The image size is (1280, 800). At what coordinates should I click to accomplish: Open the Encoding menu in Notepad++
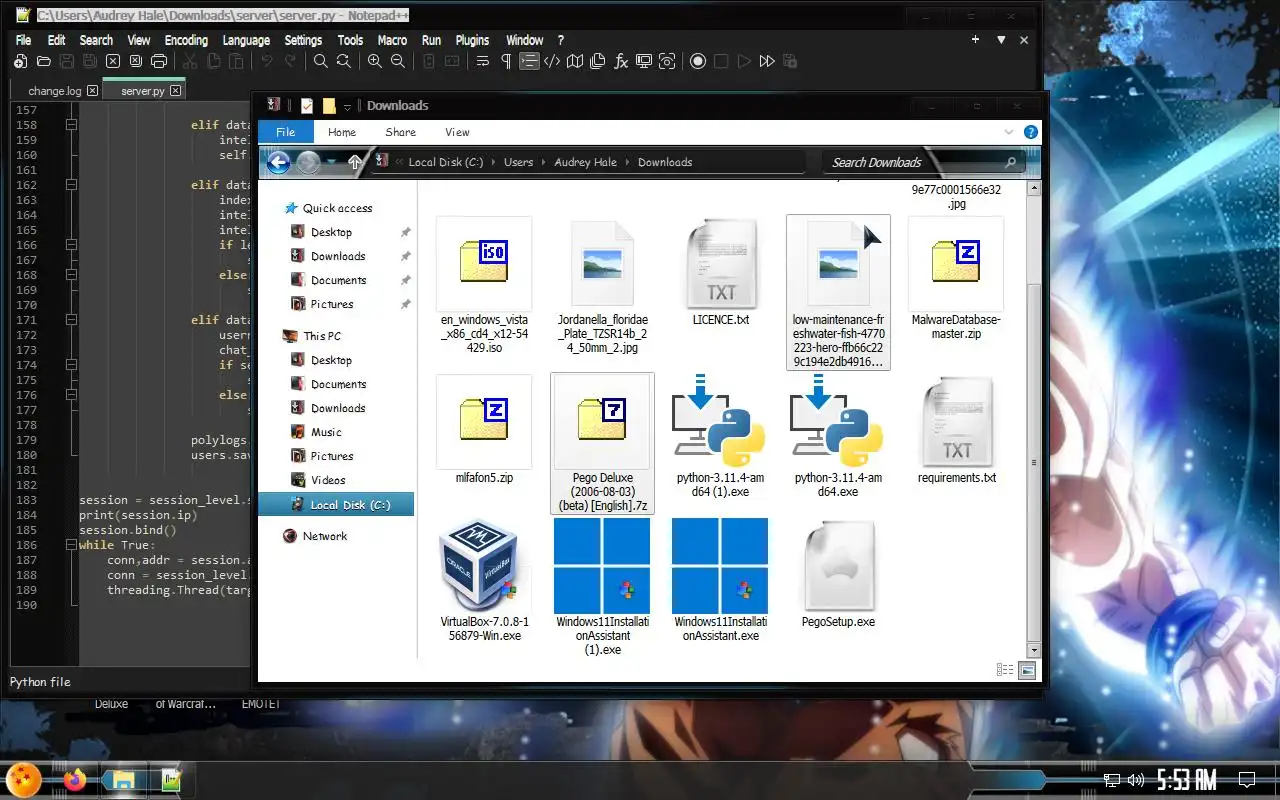click(186, 40)
